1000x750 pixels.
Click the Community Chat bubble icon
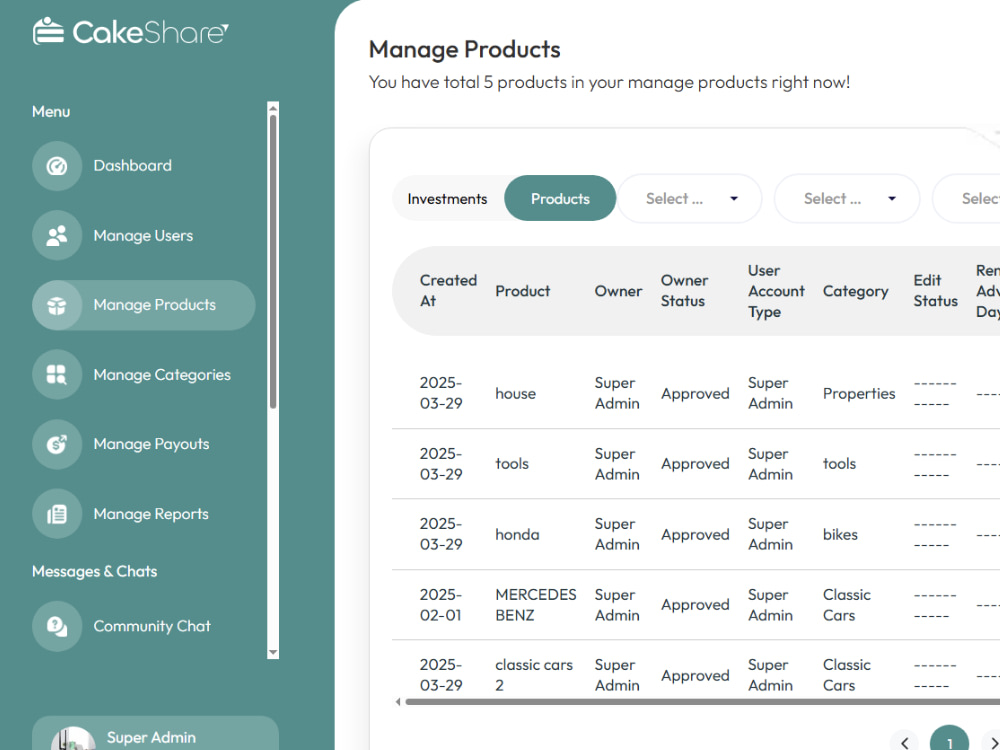tap(57, 626)
